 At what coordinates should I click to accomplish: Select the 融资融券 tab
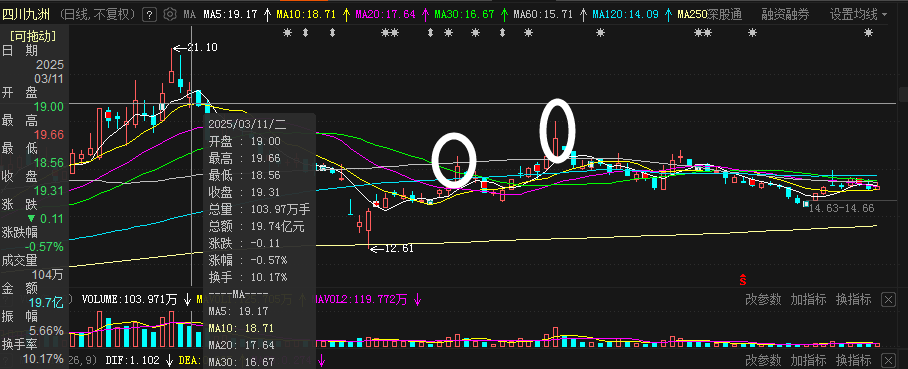(785, 14)
